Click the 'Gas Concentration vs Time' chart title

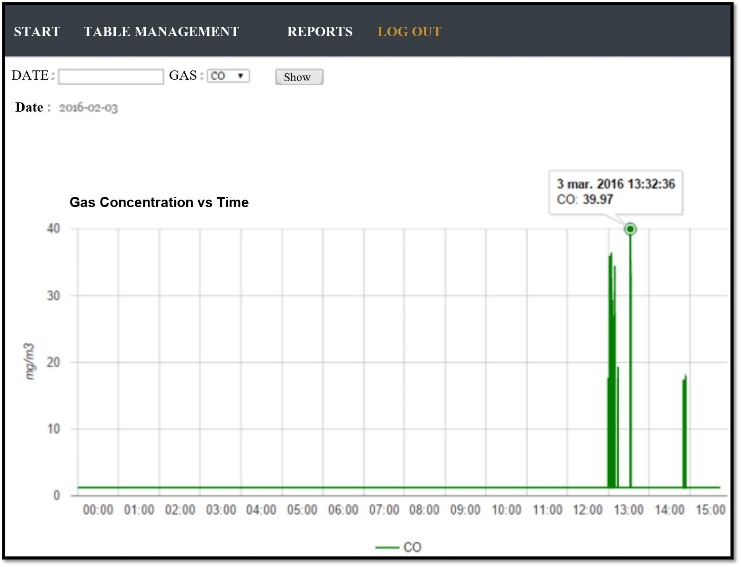pos(159,202)
